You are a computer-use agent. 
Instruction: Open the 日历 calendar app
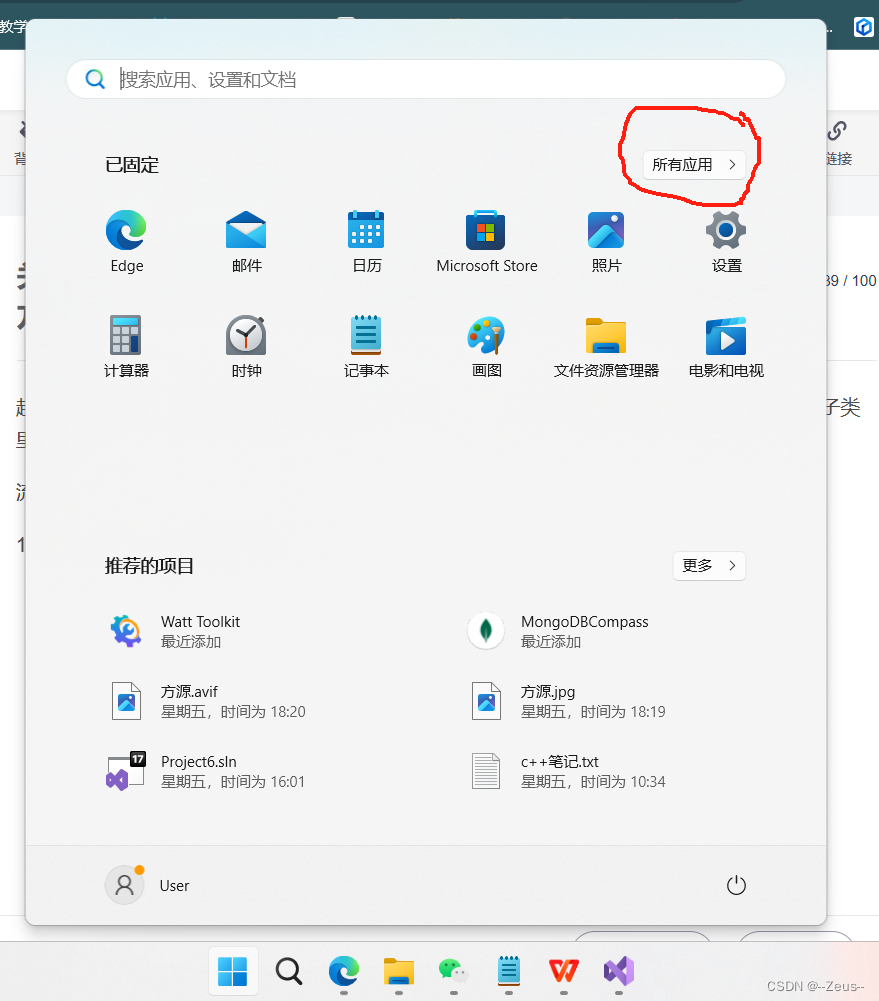tap(366, 241)
